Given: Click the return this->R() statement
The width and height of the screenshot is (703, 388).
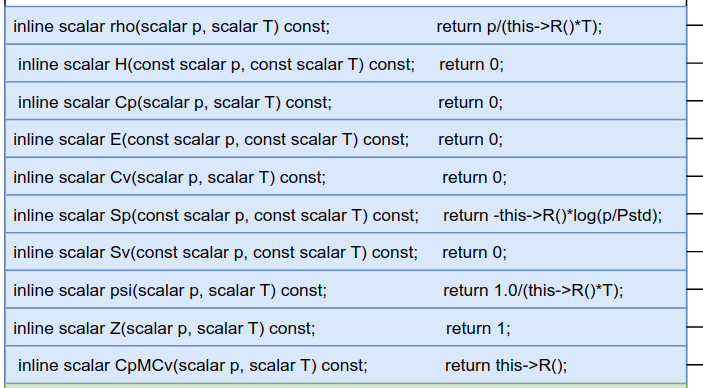Looking at the screenshot, I should click(x=506, y=366).
